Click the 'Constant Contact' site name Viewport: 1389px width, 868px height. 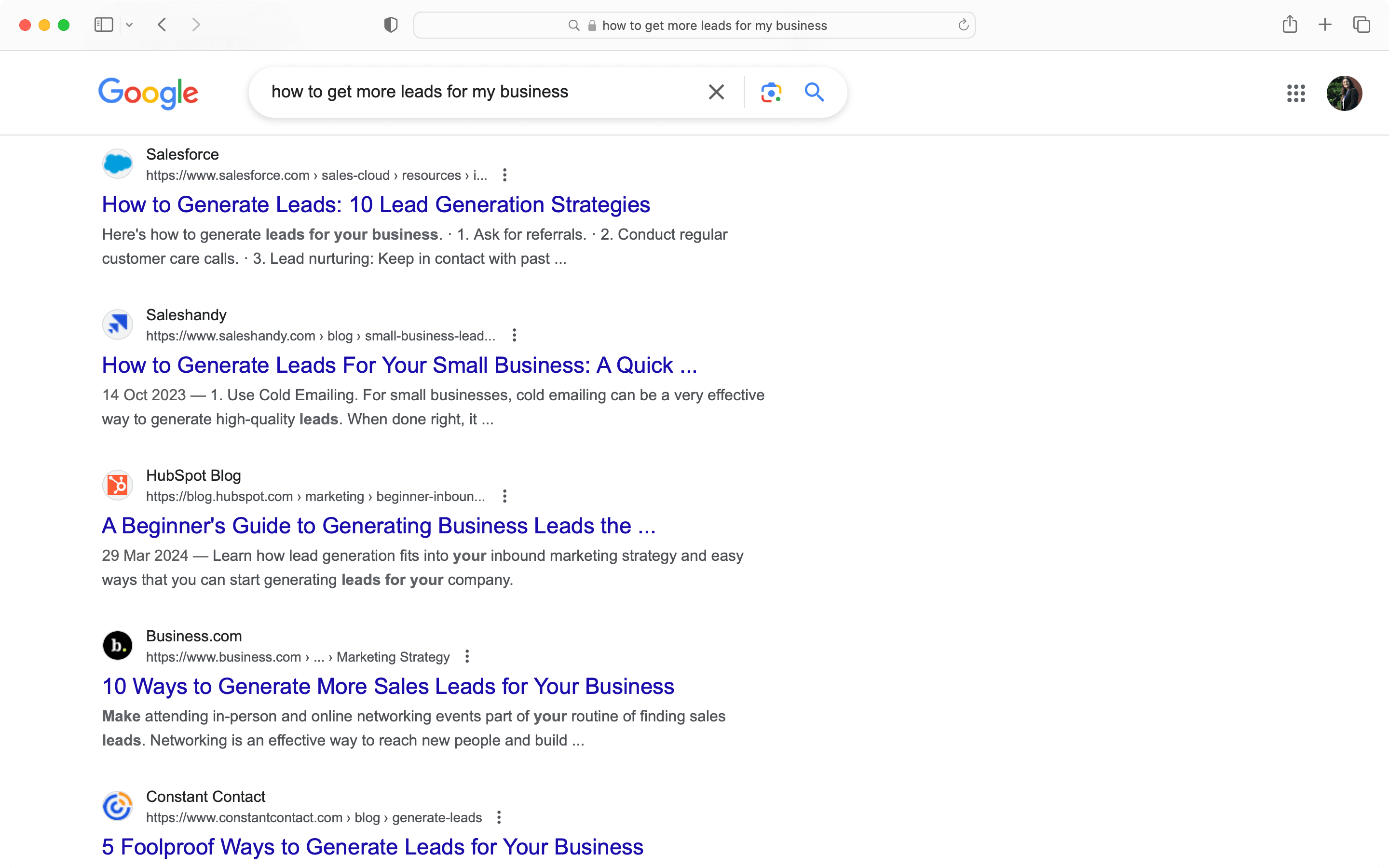(205, 797)
